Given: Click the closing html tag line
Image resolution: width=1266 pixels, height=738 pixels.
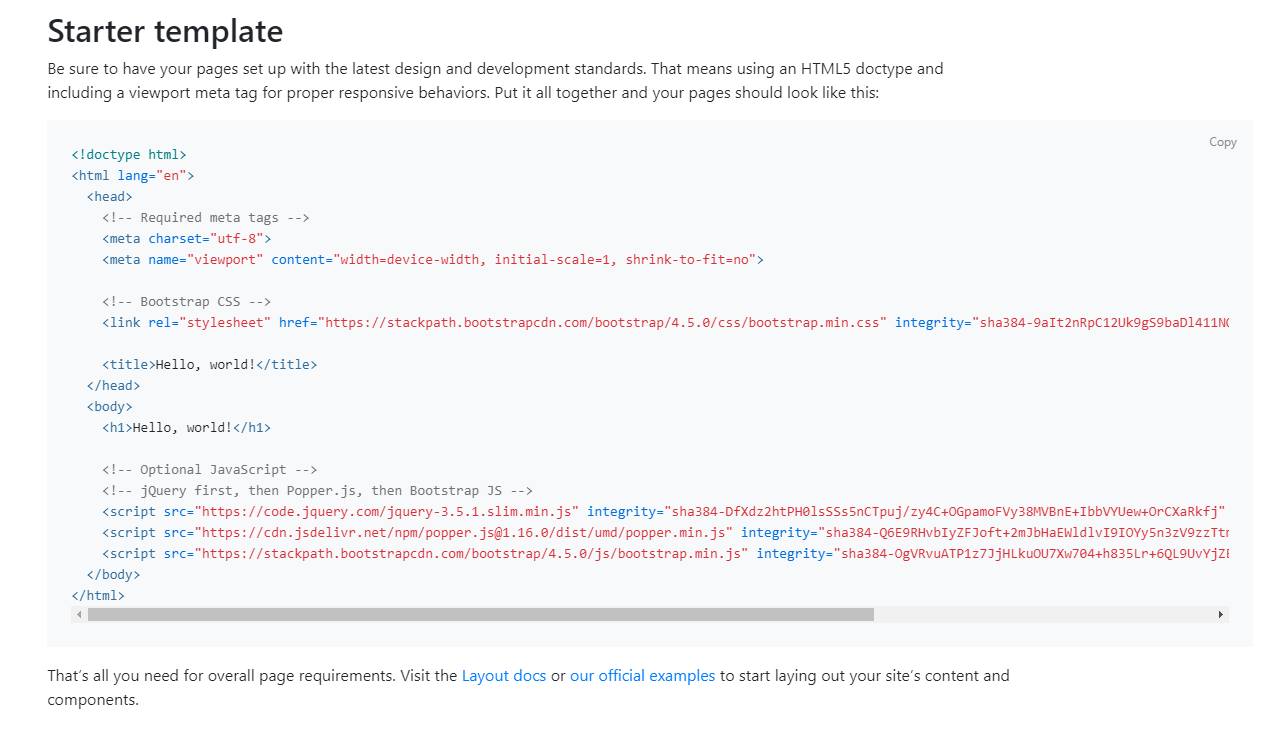Looking at the screenshot, I should click(x=98, y=596).
